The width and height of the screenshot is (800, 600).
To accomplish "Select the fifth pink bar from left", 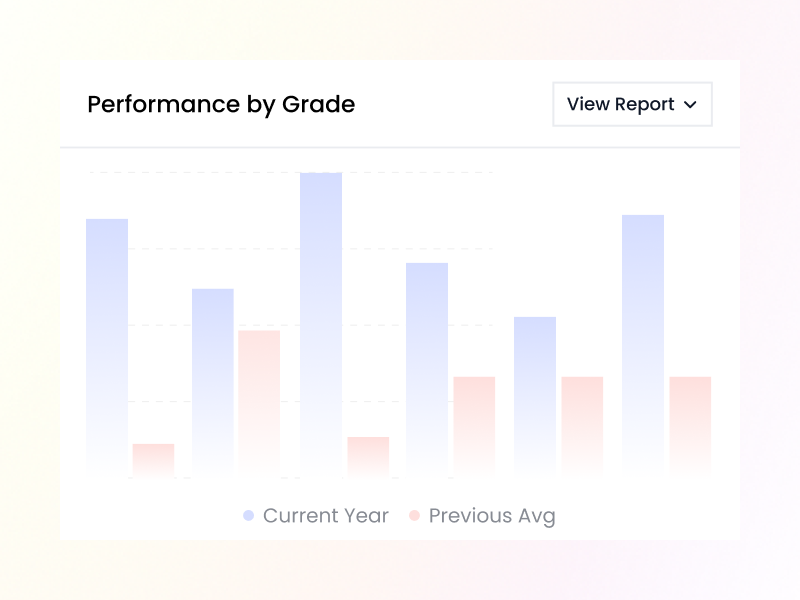I will point(582,424).
